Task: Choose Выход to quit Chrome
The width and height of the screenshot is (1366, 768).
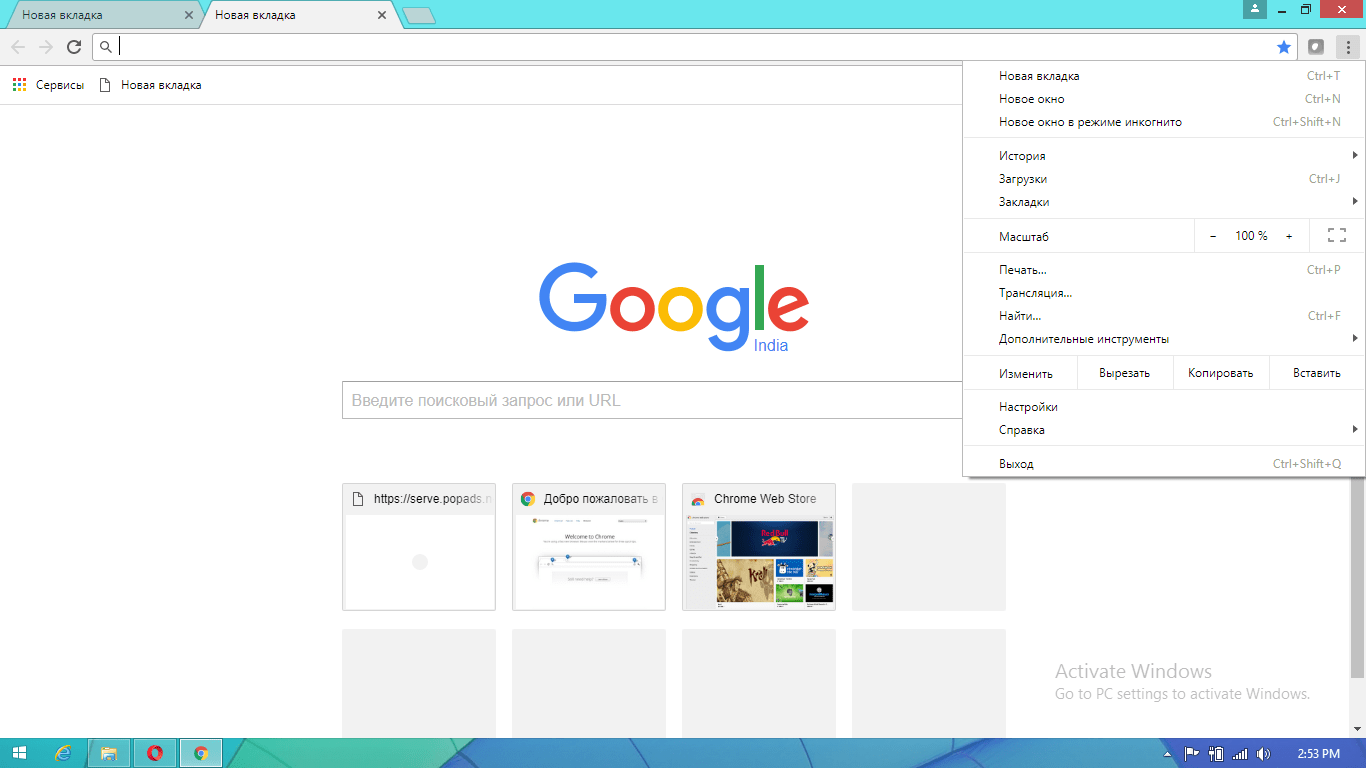Action: [x=1163, y=464]
